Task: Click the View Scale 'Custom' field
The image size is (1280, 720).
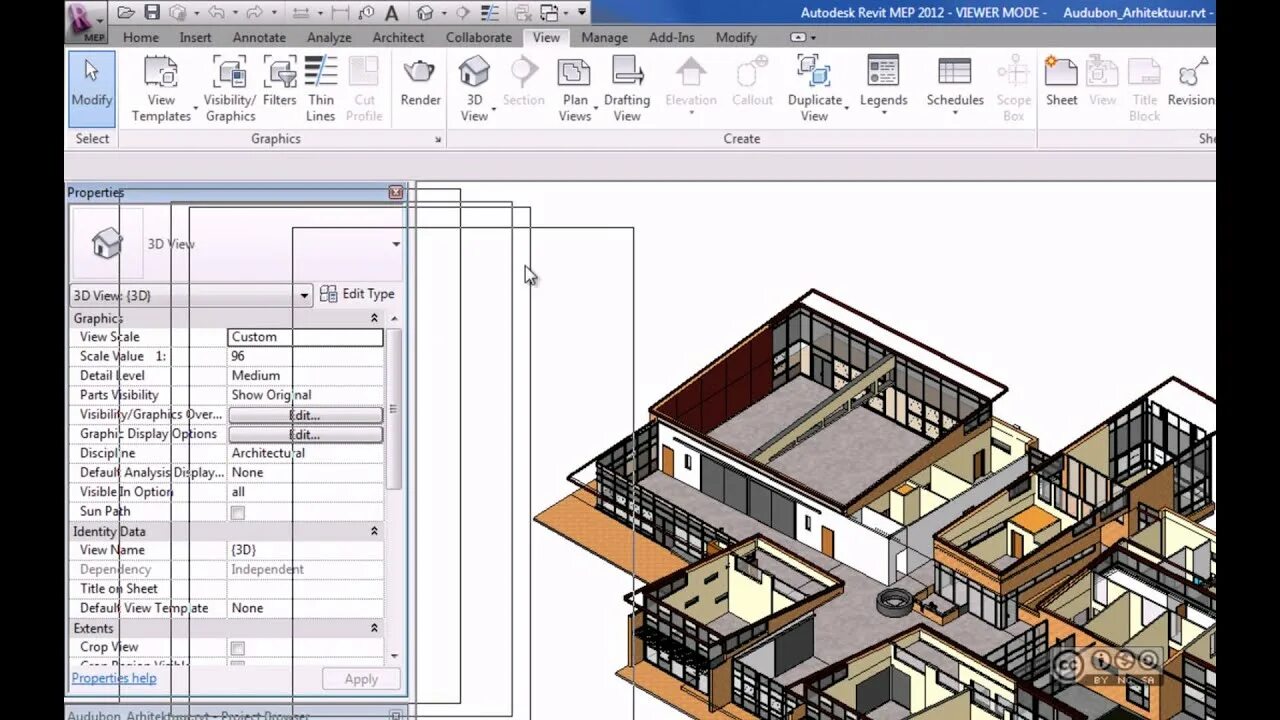Action: pyautogui.click(x=305, y=337)
